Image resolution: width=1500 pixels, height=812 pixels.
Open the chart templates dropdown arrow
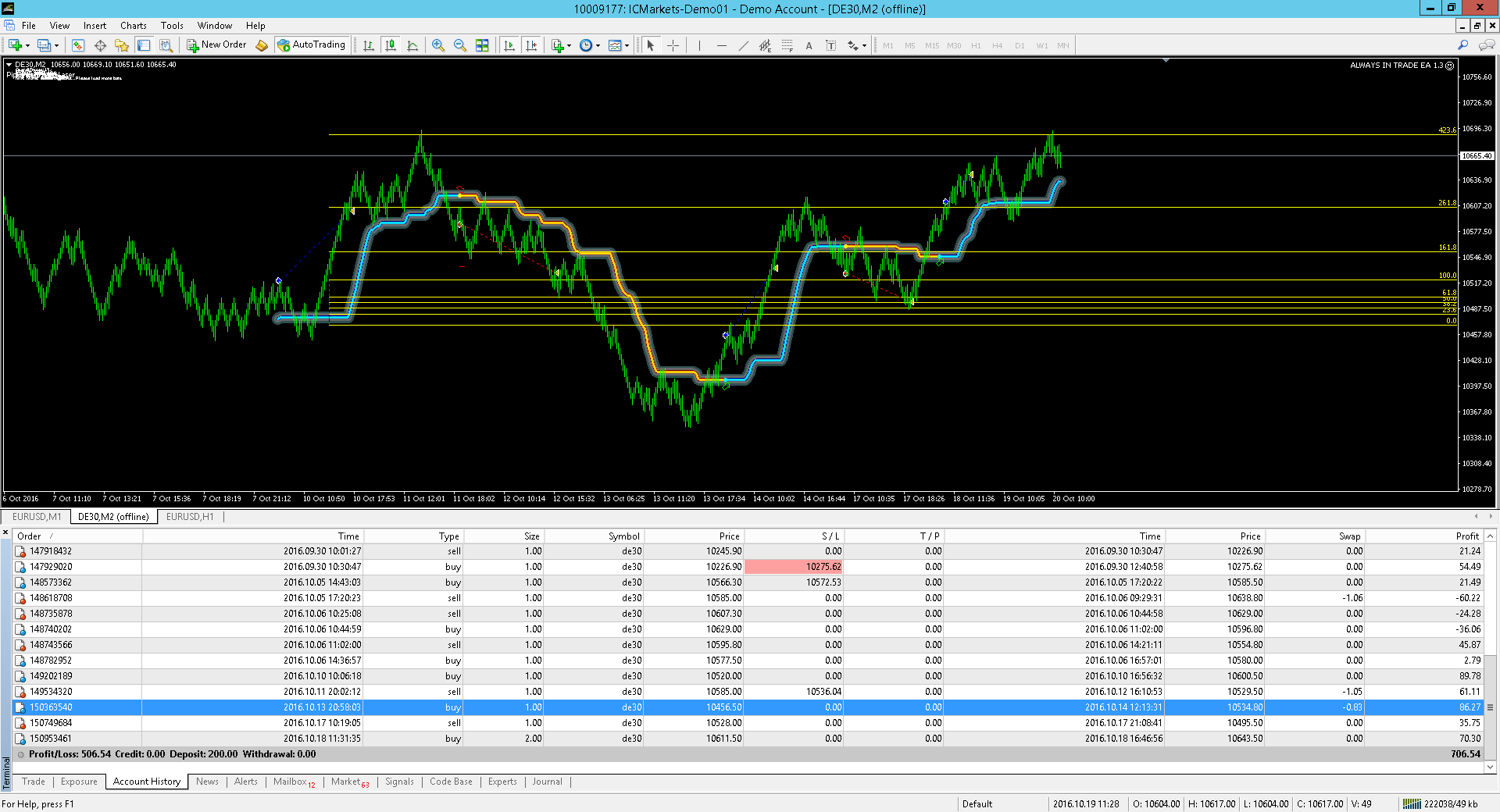tap(627, 45)
